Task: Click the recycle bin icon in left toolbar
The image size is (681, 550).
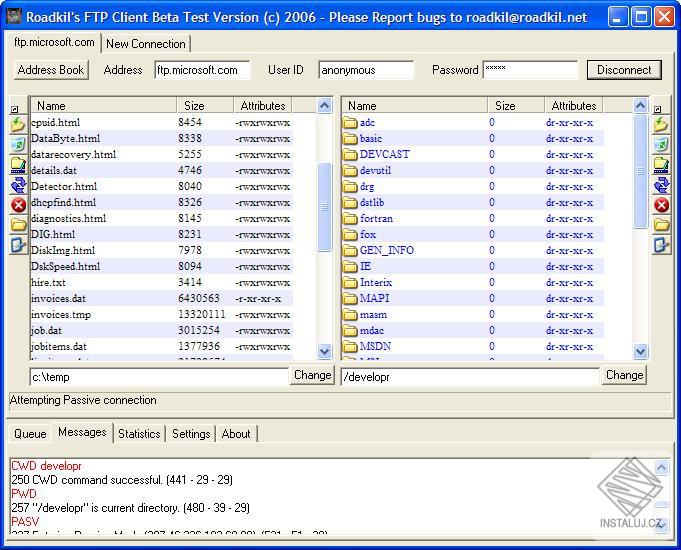Action: coord(18,145)
